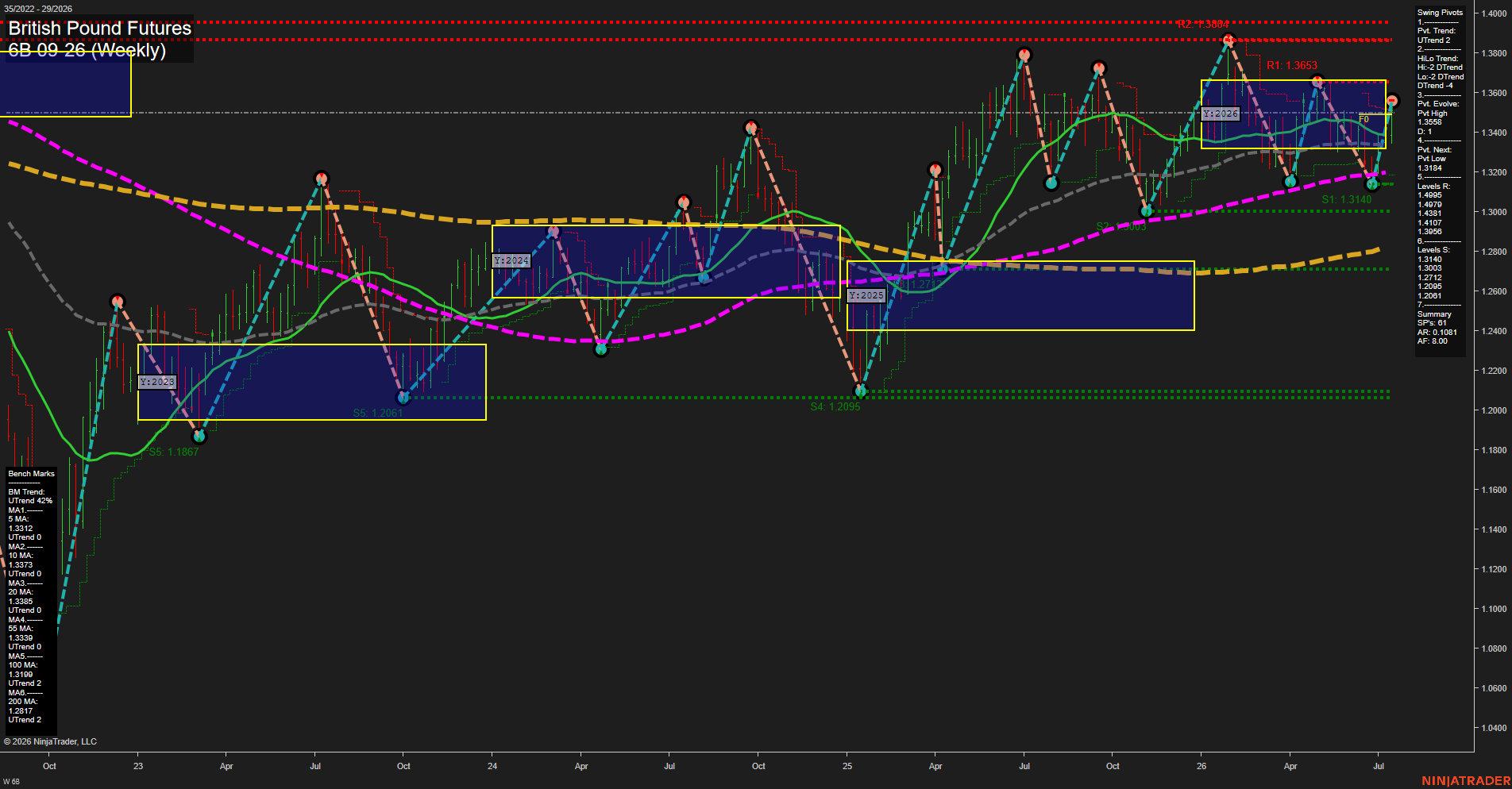Screen dimensions: 1512x789
Task: Click the Bench Marks panel heading
Action: tap(32, 474)
